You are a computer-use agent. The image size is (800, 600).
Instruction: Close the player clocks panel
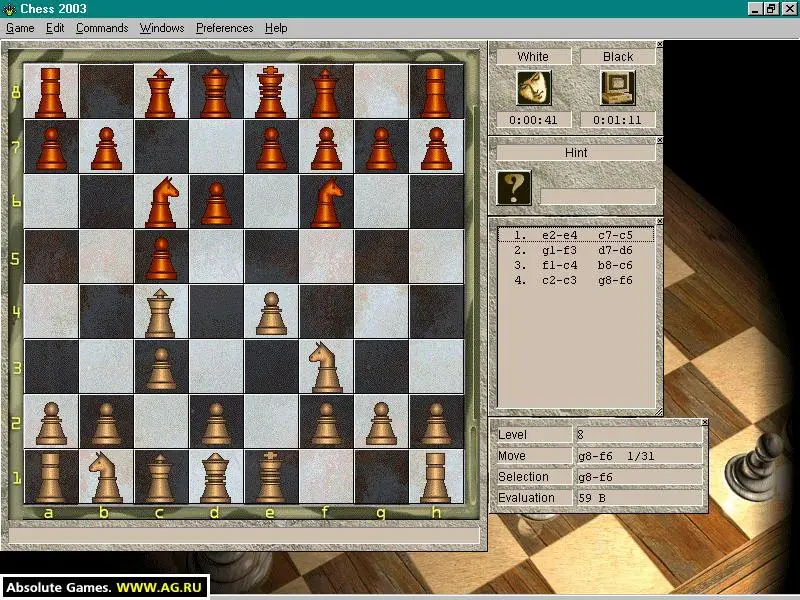(659, 44)
